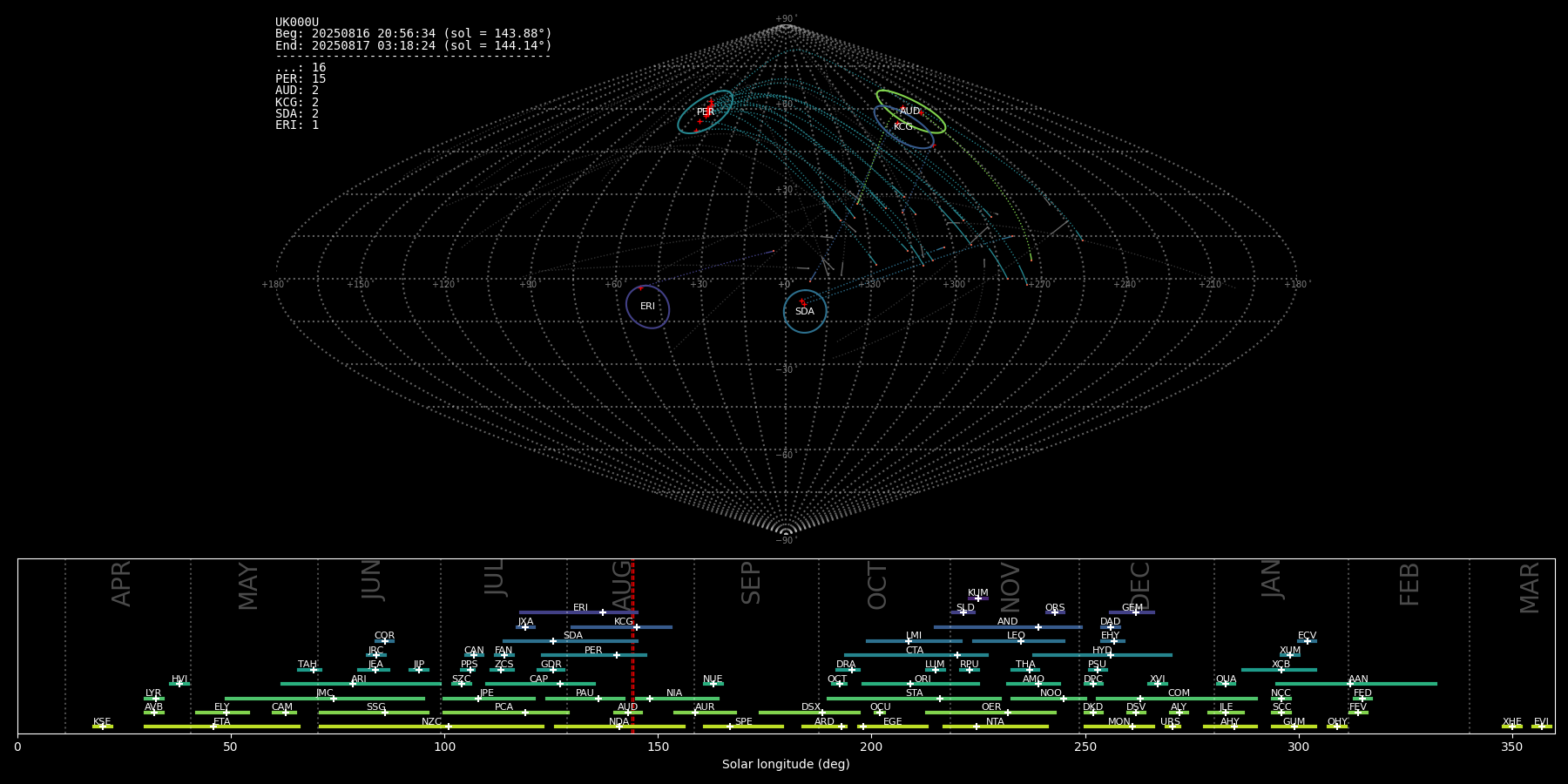Click the HYD shower bar label in the timeline

(x=1103, y=651)
